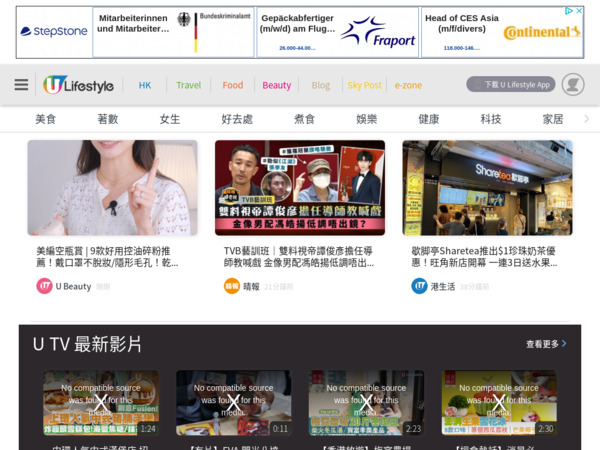Viewport: 600px width, 450px height.
Task: Select the Food nav item
Action: (233, 85)
